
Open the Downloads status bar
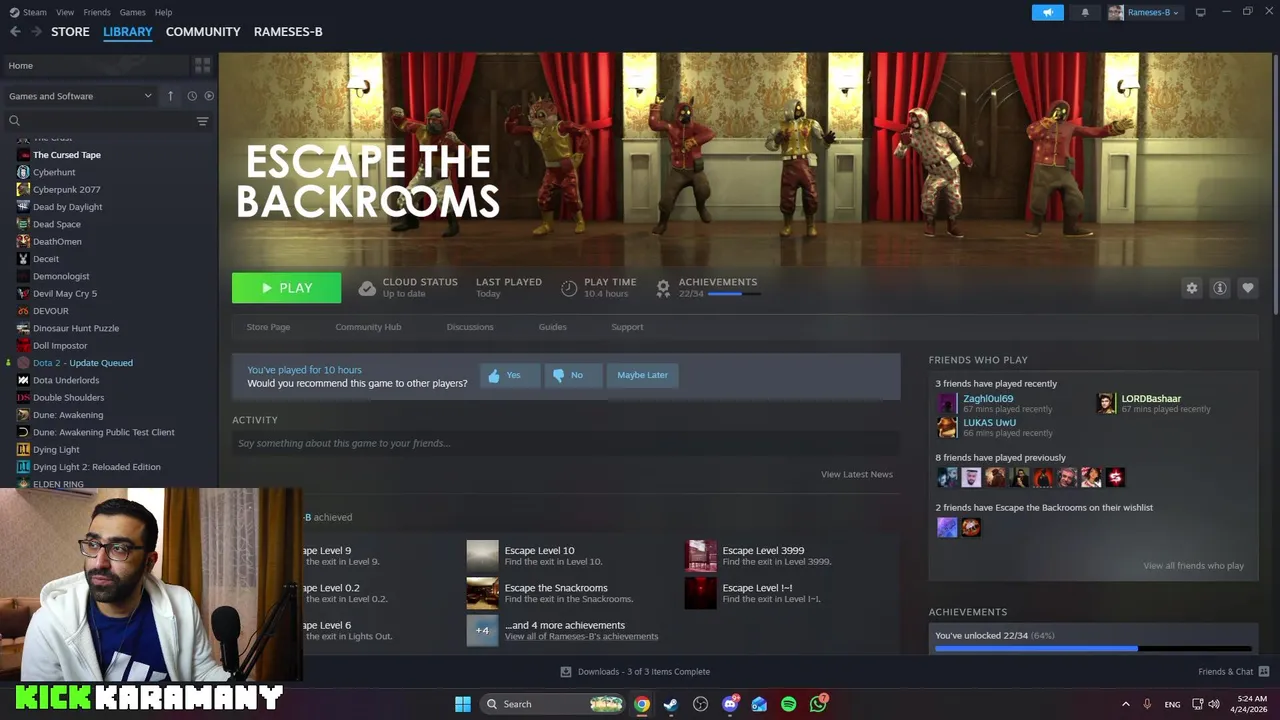(x=635, y=672)
